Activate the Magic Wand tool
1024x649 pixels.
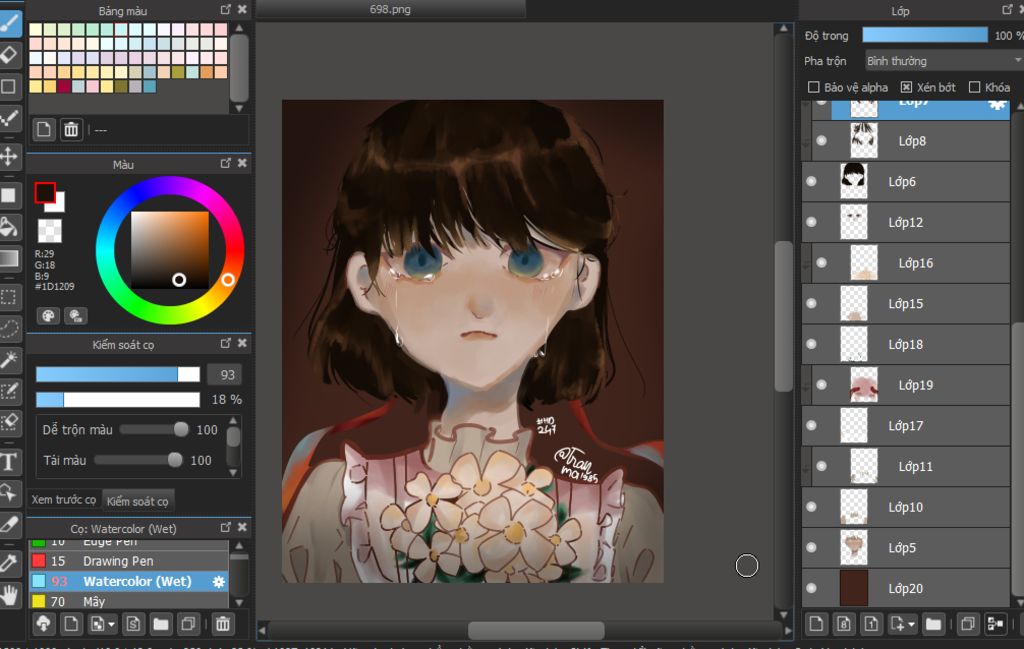coord(9,359)
